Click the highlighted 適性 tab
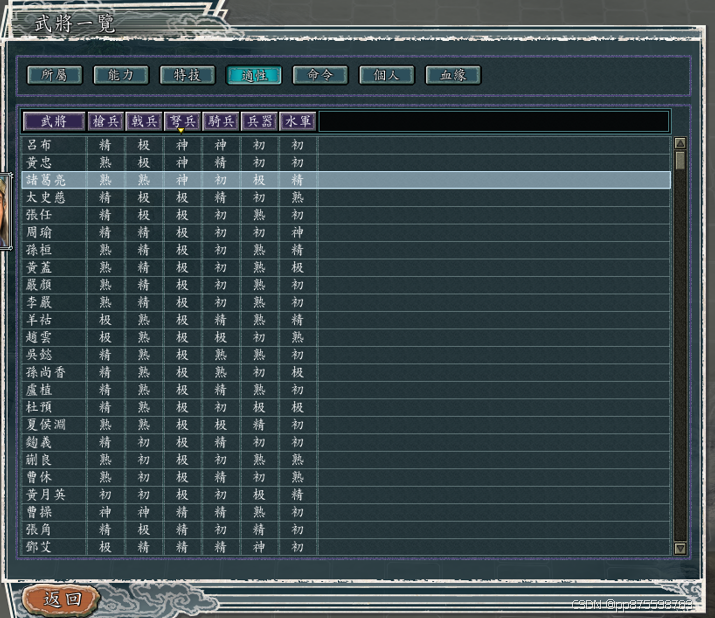The height and width of the screenshot is (618, 715). [254, 75]
